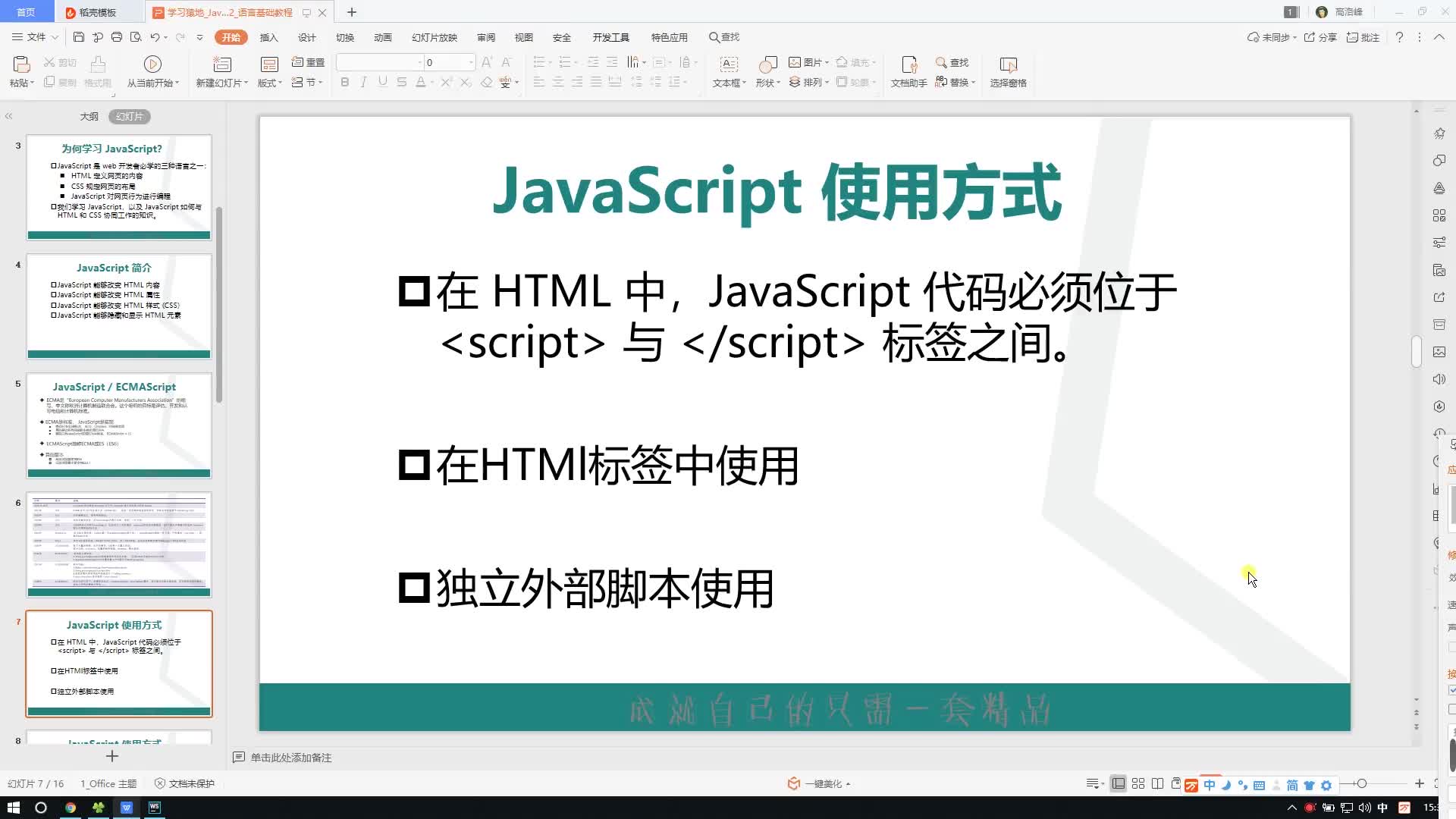1456x819 pixels.
Task: Click the Save icon in quick toolbar
Action: tap(79, 37)
